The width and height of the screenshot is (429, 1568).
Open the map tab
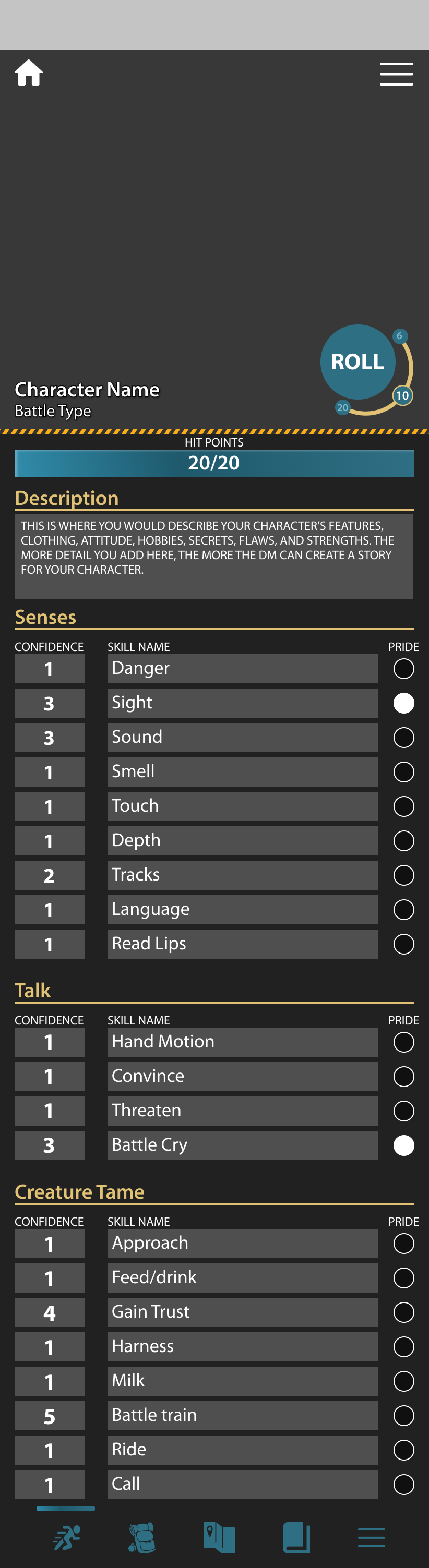coord(219,1537)
